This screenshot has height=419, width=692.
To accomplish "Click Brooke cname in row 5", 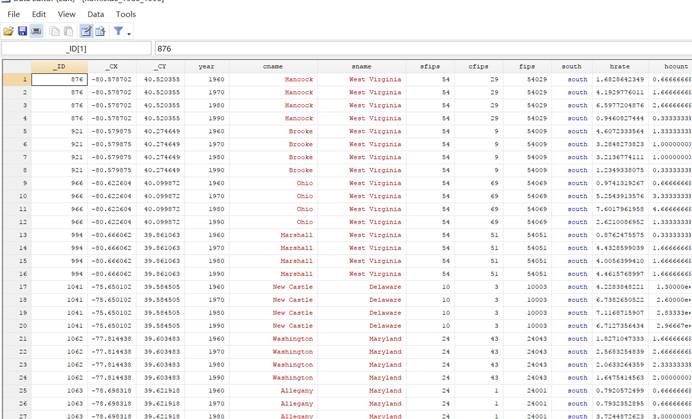I will point(301,131).
